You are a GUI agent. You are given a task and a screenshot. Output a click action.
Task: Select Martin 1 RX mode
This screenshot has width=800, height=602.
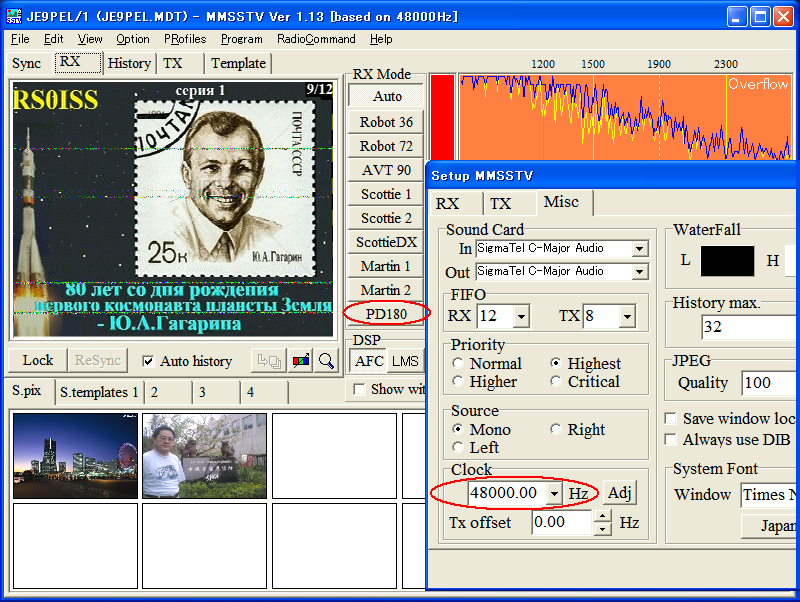pos(386,266)
